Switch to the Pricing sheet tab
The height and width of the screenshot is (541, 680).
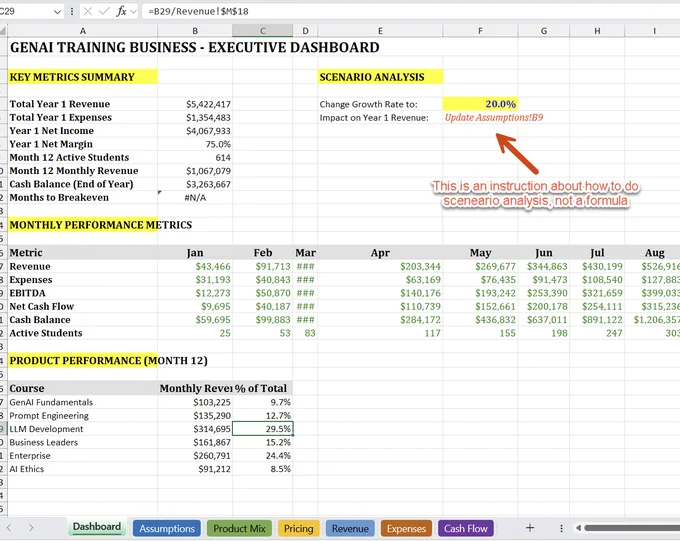click(298, 528)
